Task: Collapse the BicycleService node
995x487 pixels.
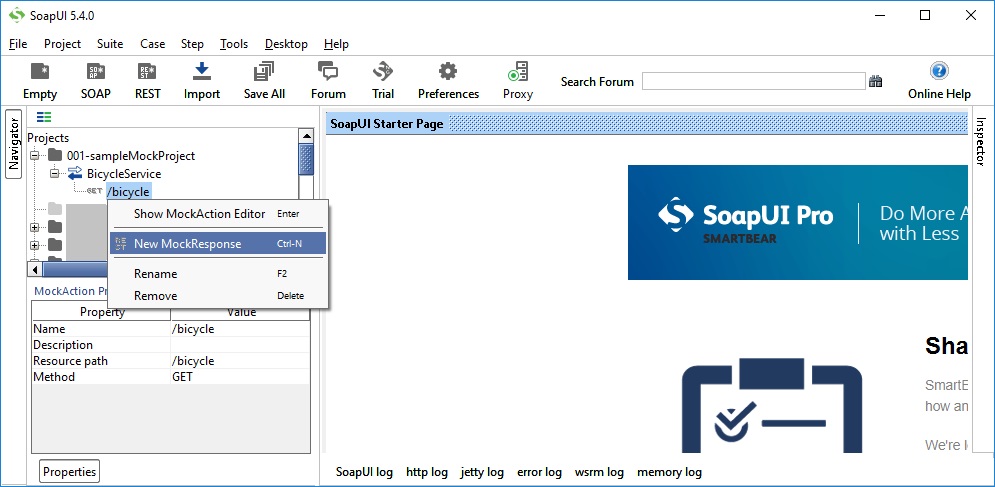Action: click(x=55, y=173)
